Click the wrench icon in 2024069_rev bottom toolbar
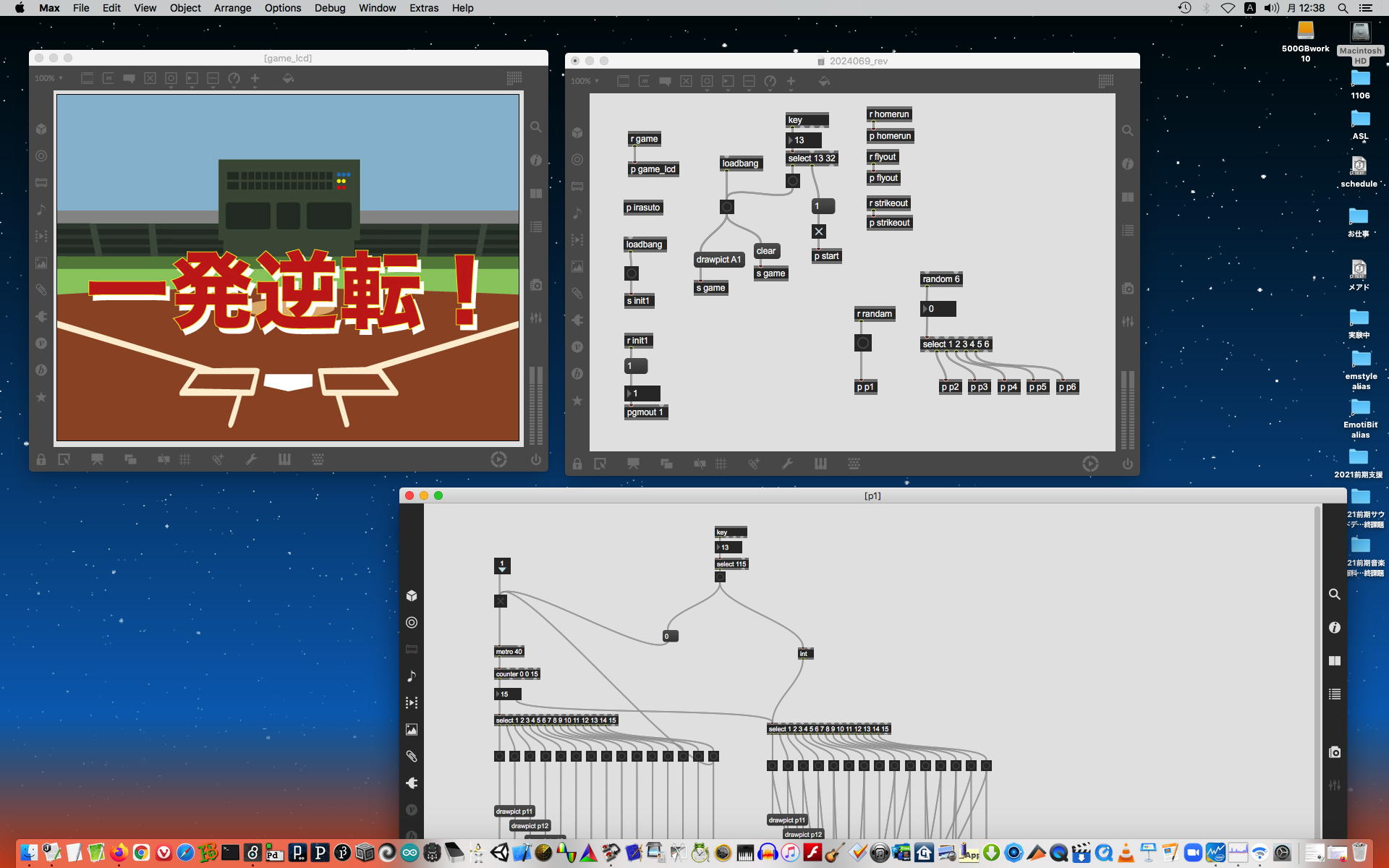This screenshot has height=868, width=1389. tap(787, 464)
